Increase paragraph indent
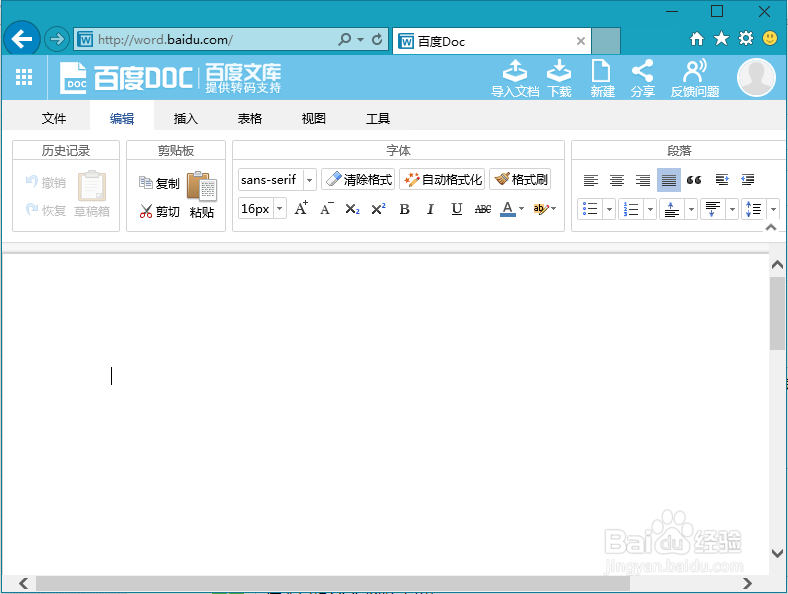Image resolution: width=788 pixels, height=594 pixels. (x=722, y=179)
